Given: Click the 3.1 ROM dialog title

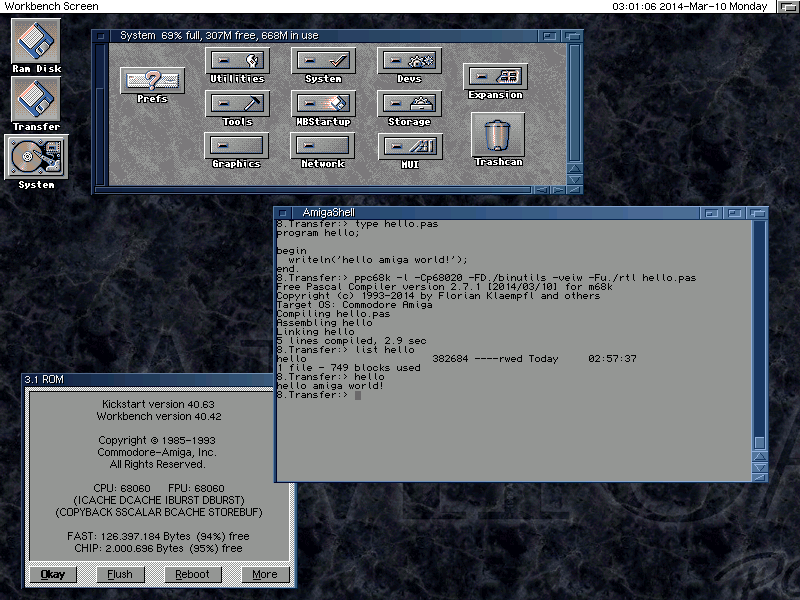Looking at the screenshot, I should click(44, 380).
